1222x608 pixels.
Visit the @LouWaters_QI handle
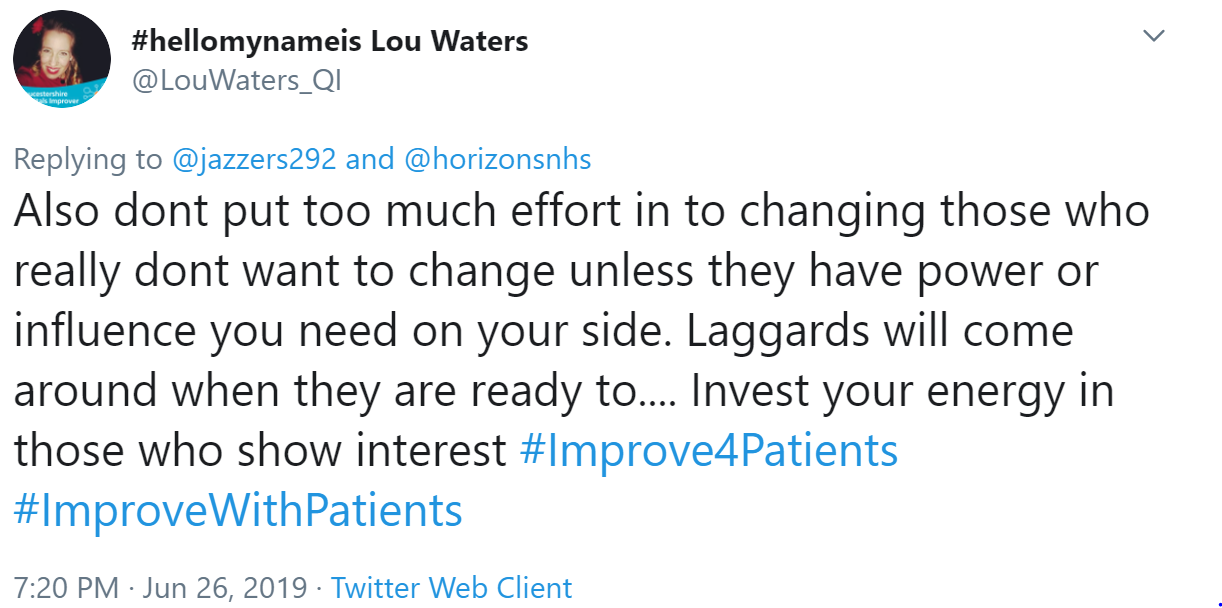pyautogui.click(x=237, y=81)
